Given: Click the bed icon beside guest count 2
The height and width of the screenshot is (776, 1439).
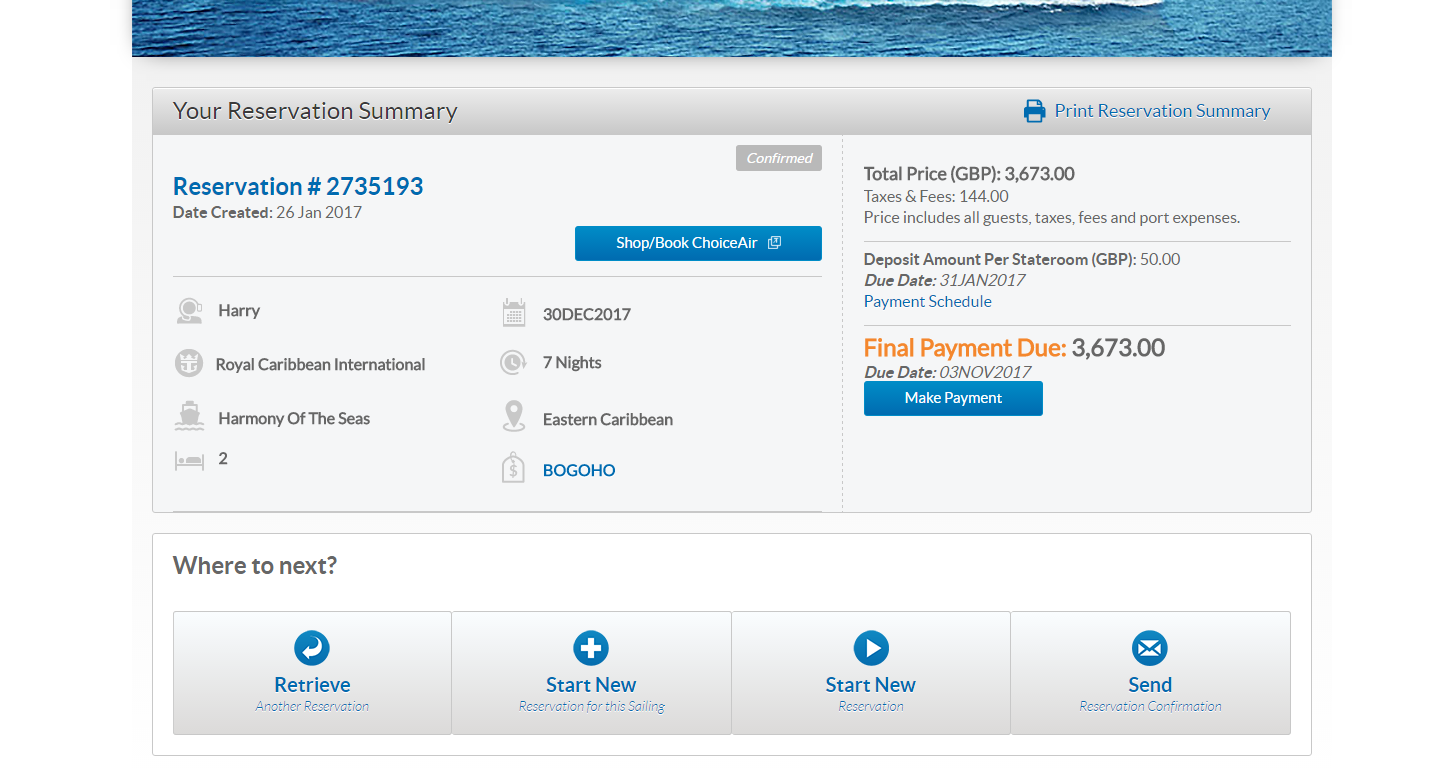Looking at the screenshot, I should coord(189,460).
